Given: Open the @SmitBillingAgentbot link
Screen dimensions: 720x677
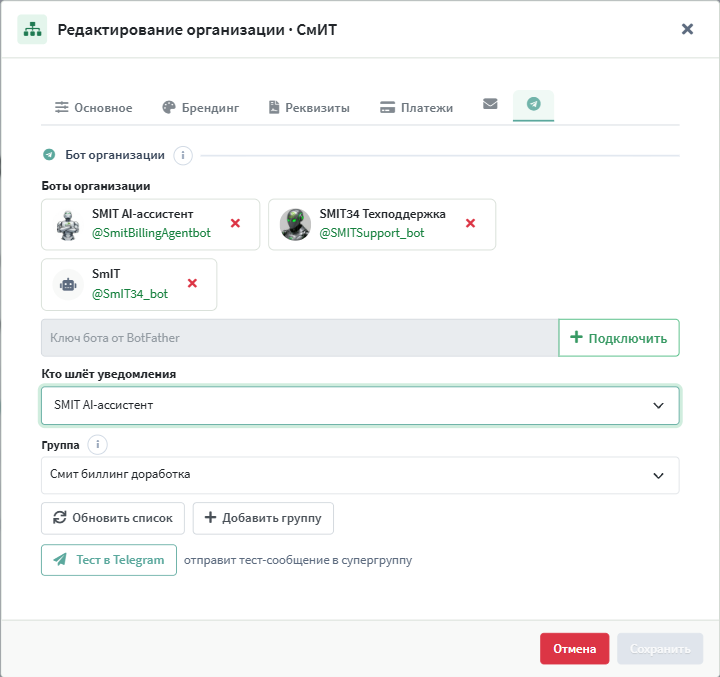Looking at the screenshot, I should click(x=151, y=233).
